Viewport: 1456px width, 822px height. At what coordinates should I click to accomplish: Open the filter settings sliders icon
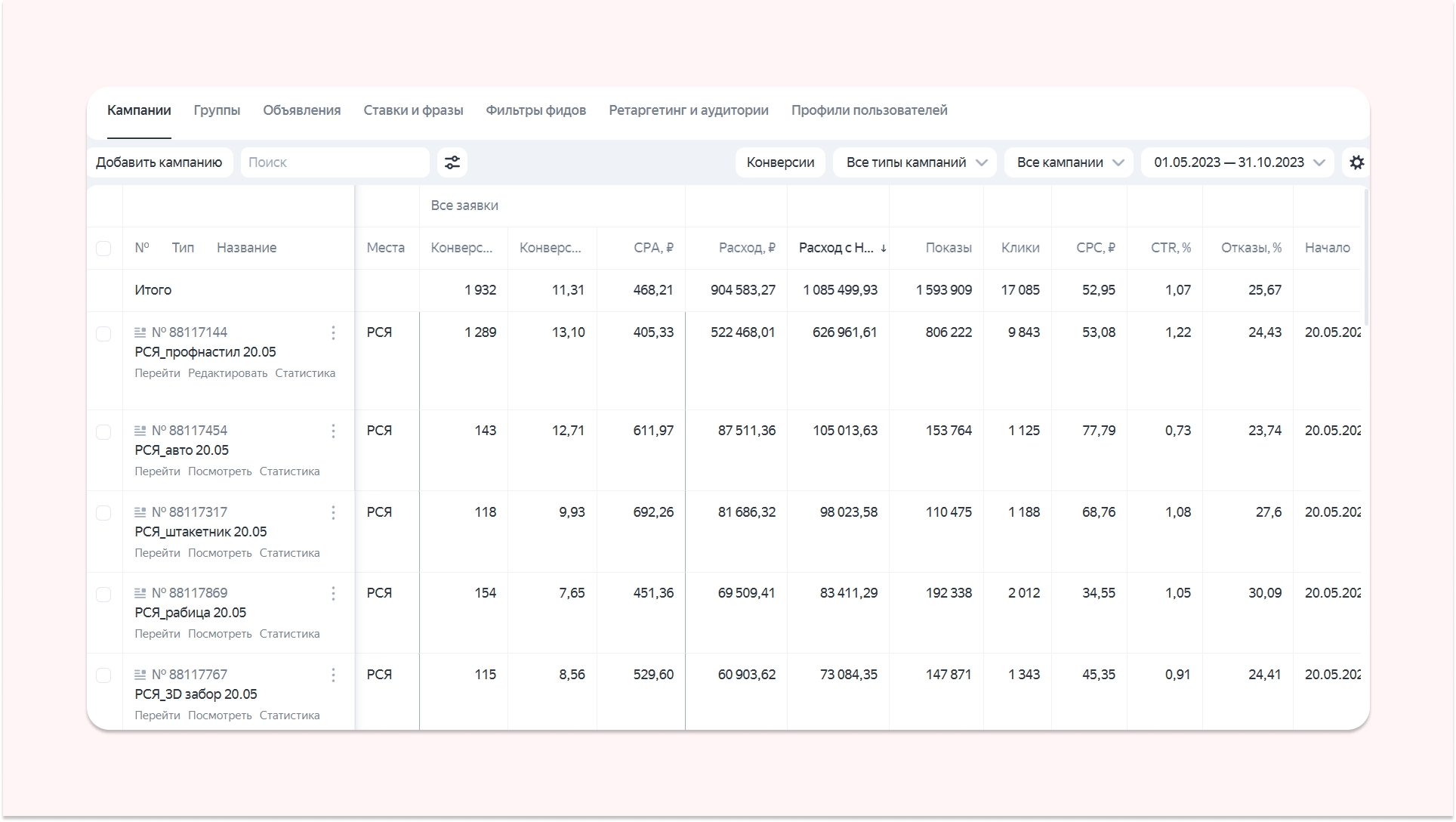452,162
